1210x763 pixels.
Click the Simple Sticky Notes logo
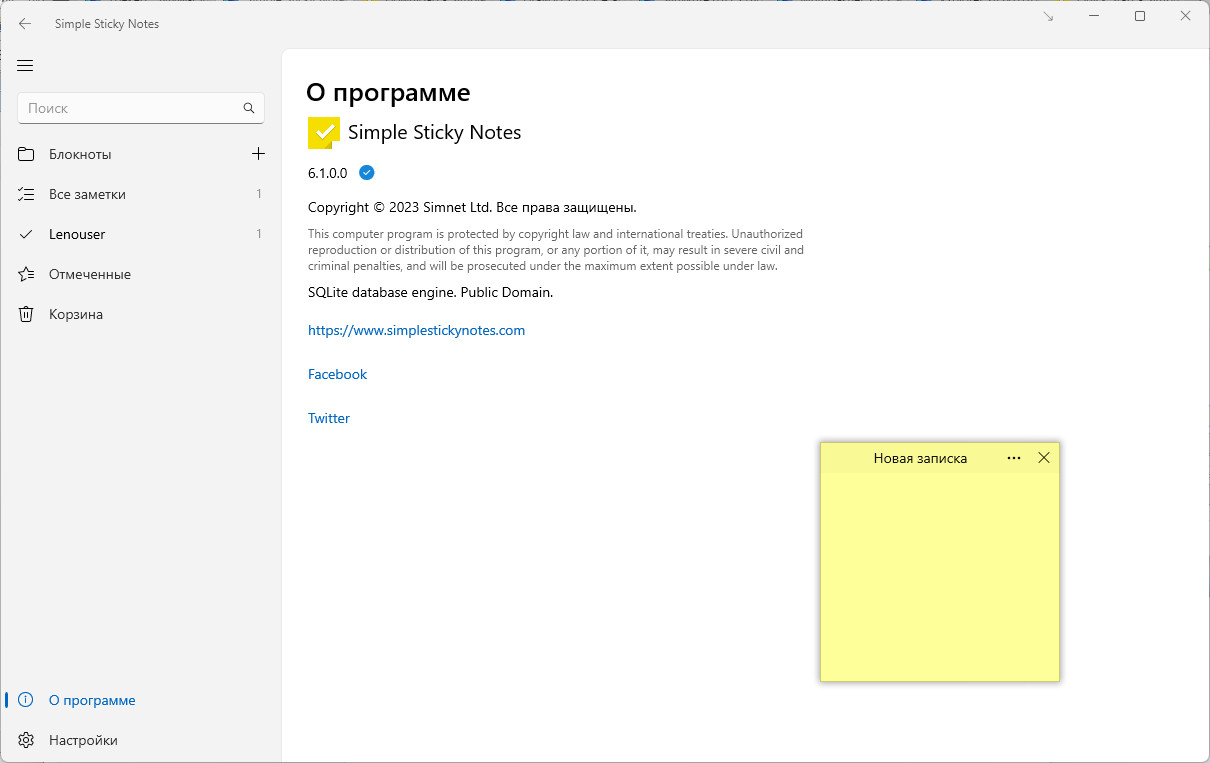(x=324, y=132)
